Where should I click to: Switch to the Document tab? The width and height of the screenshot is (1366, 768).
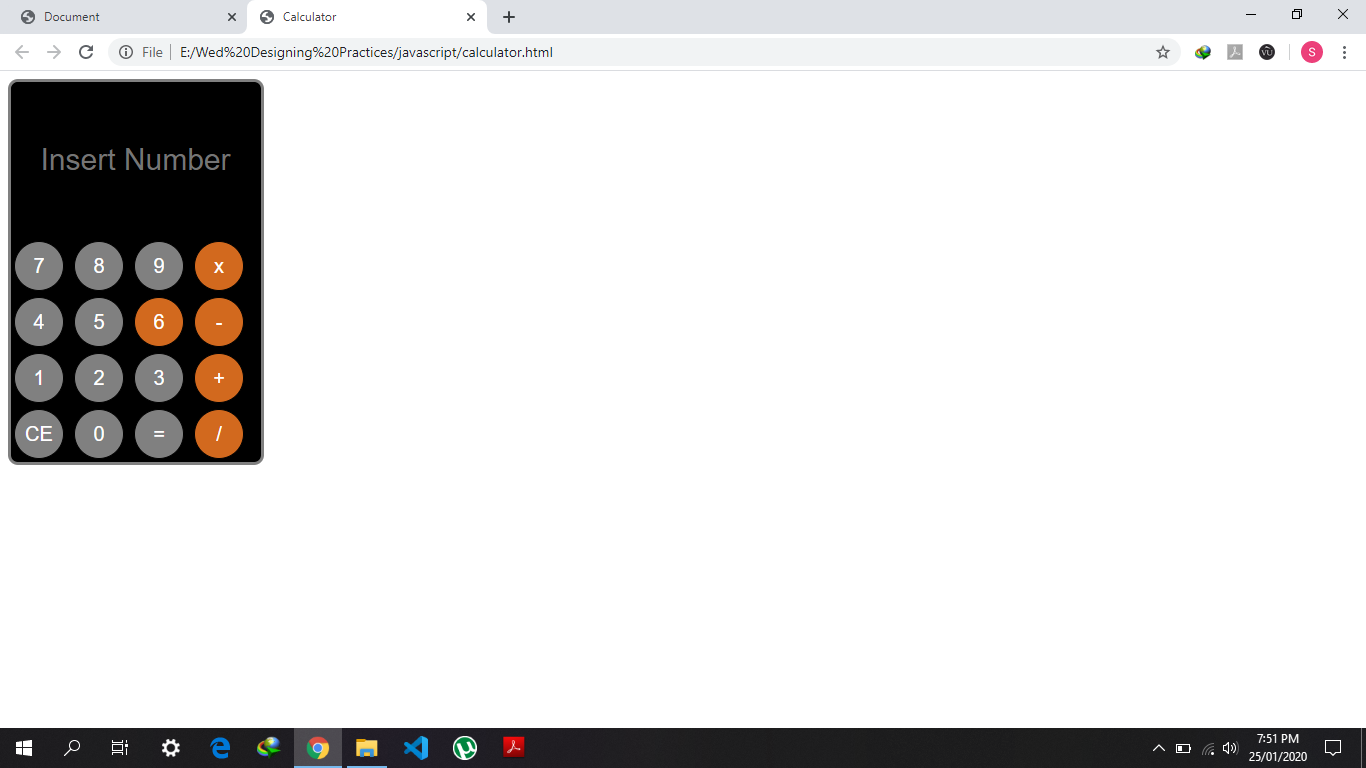tap(120, 17)
